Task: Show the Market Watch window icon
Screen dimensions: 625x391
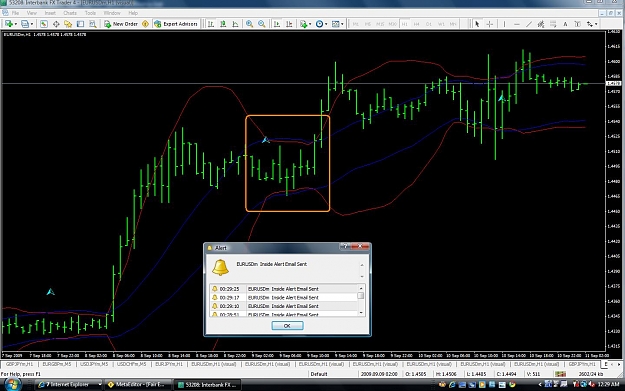Action: (x=44, y=24)
